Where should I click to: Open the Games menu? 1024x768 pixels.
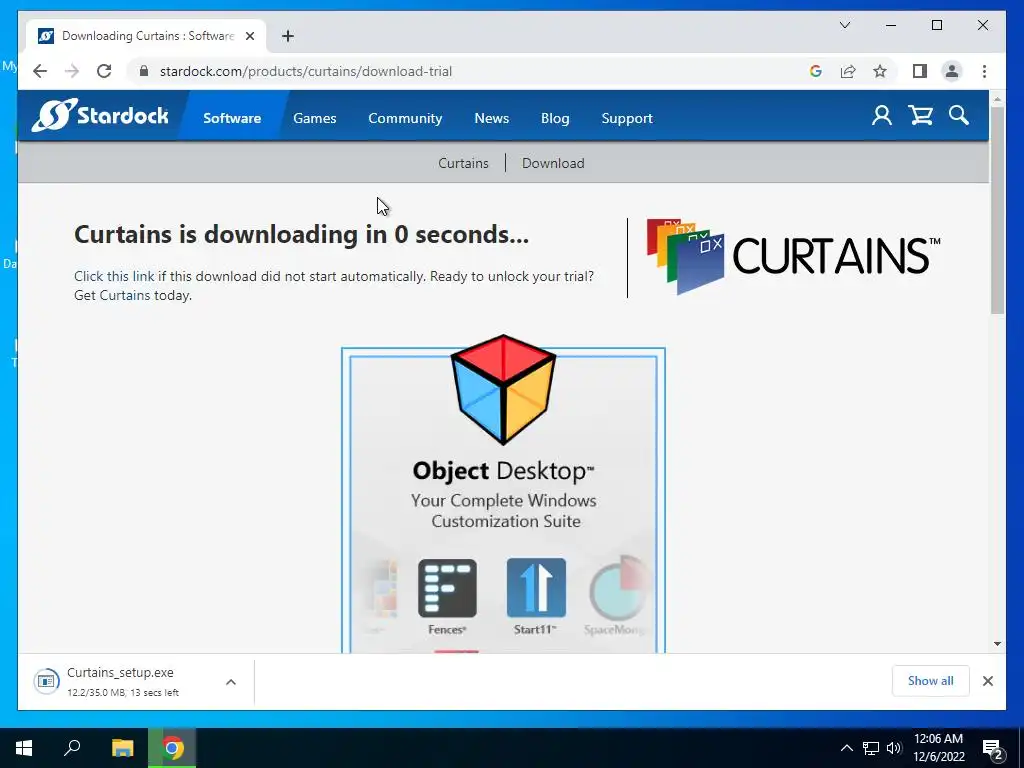pyautogui.click(x=315, y=118)
